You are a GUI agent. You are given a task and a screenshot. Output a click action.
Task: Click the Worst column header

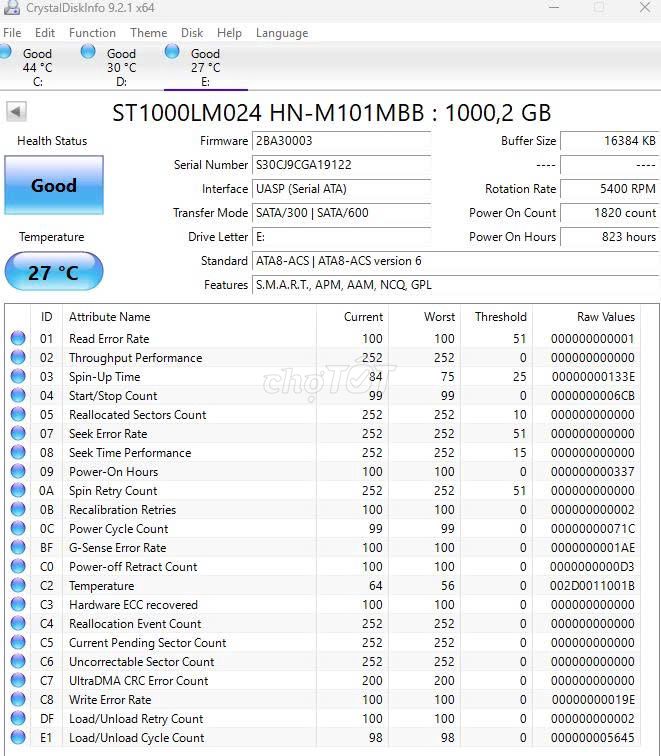(x=439, y=317)
